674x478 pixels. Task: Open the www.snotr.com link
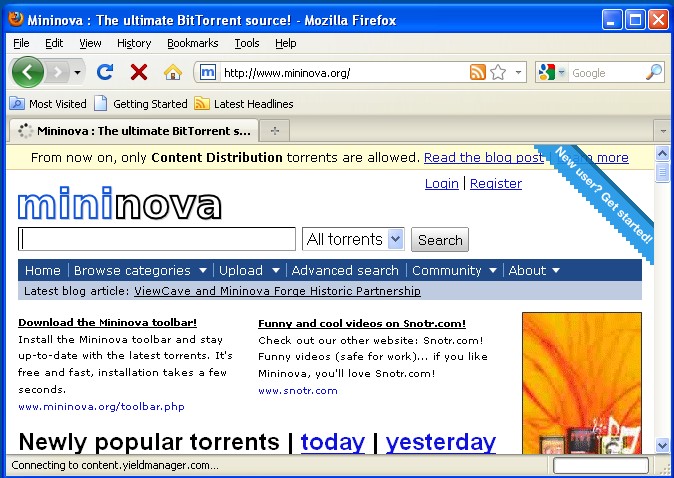(298, 391)
